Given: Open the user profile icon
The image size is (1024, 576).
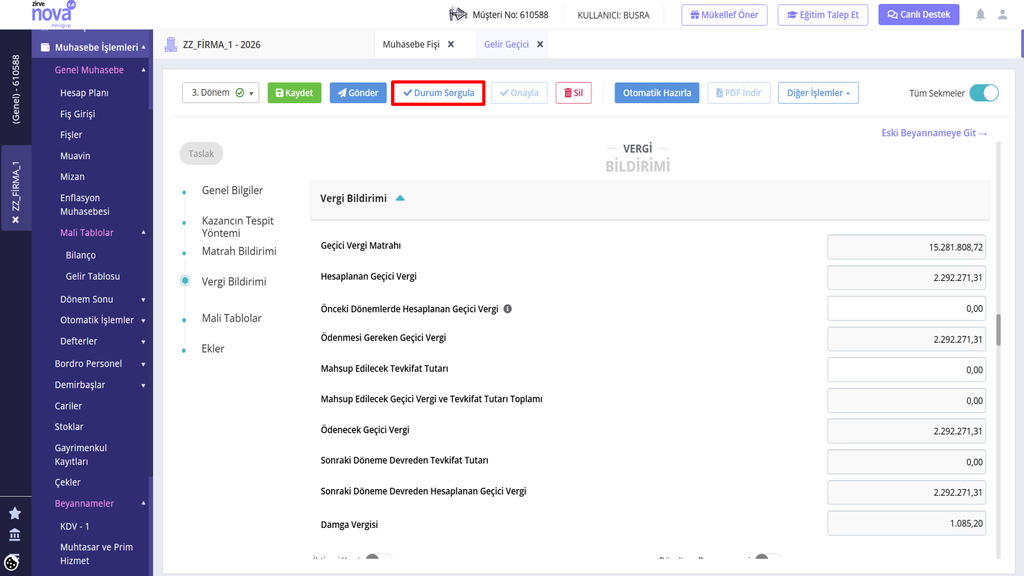Looking at the screenshot, I should click(x=1002, y=14).
